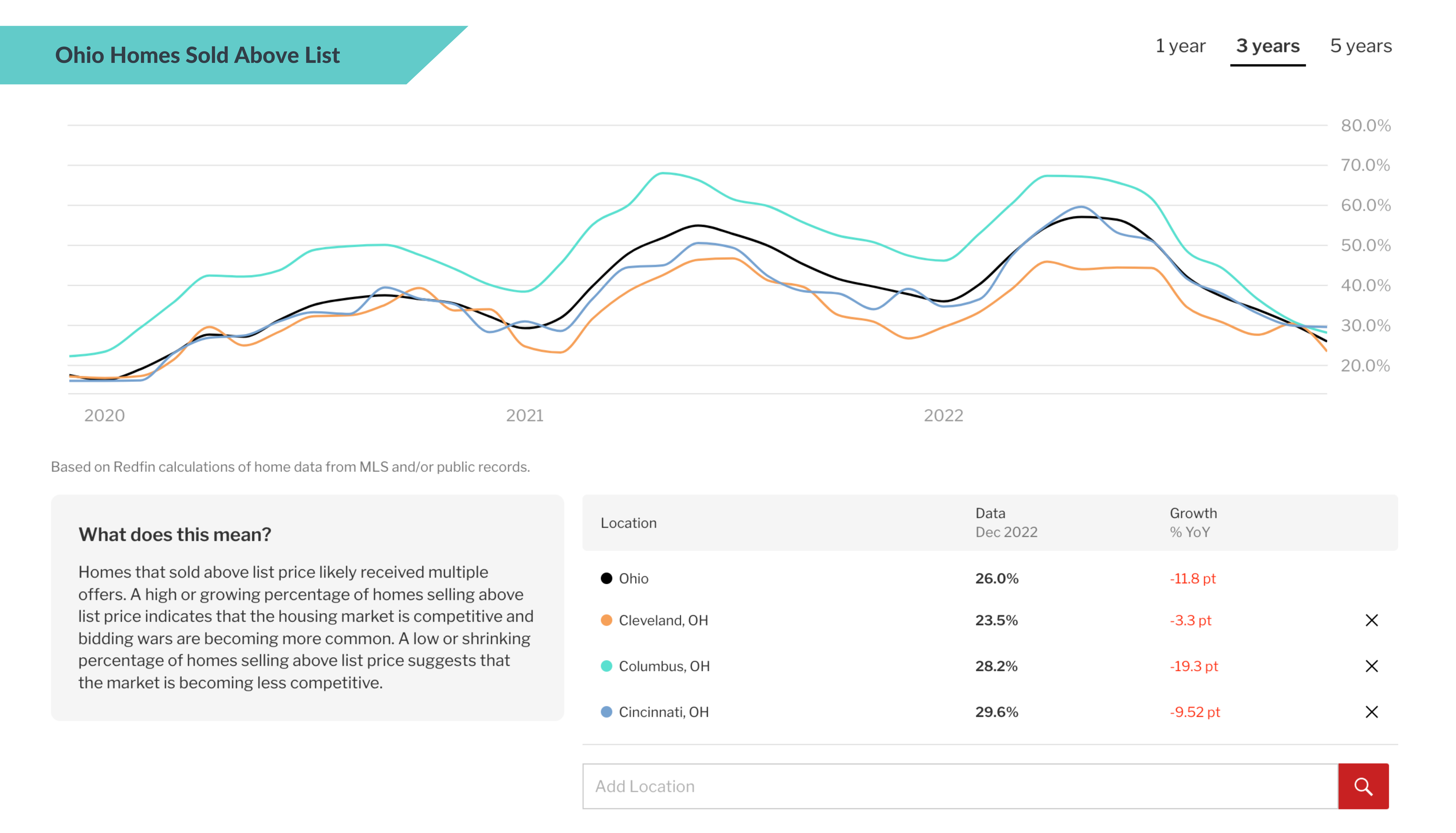Click the Redfin calculations footnote text

point(290,467)
